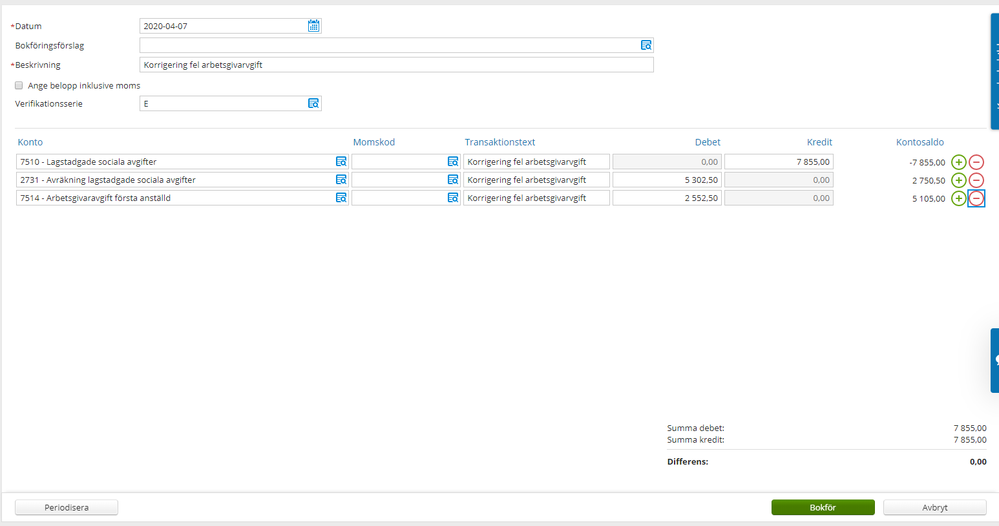Remove the 7510 Lagstadgade sociala avgifter row
This screenshot has height=526, width=999.
coord(976,162)
